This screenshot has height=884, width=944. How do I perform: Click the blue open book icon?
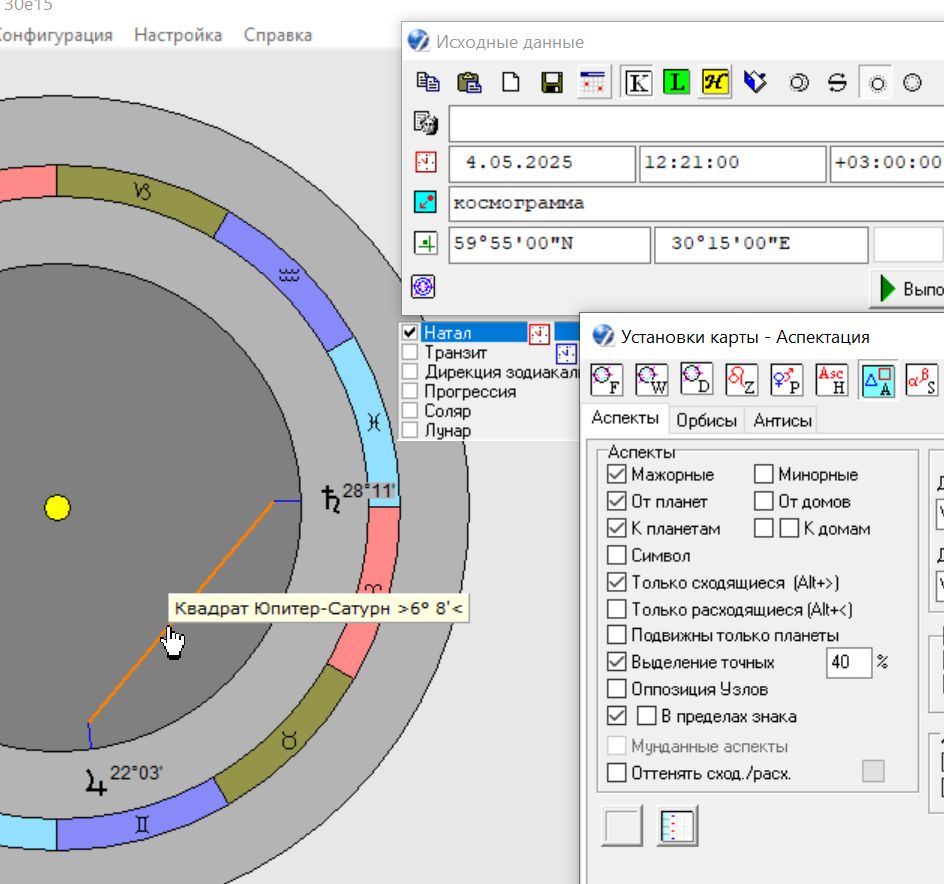click(x=755, y=82)
